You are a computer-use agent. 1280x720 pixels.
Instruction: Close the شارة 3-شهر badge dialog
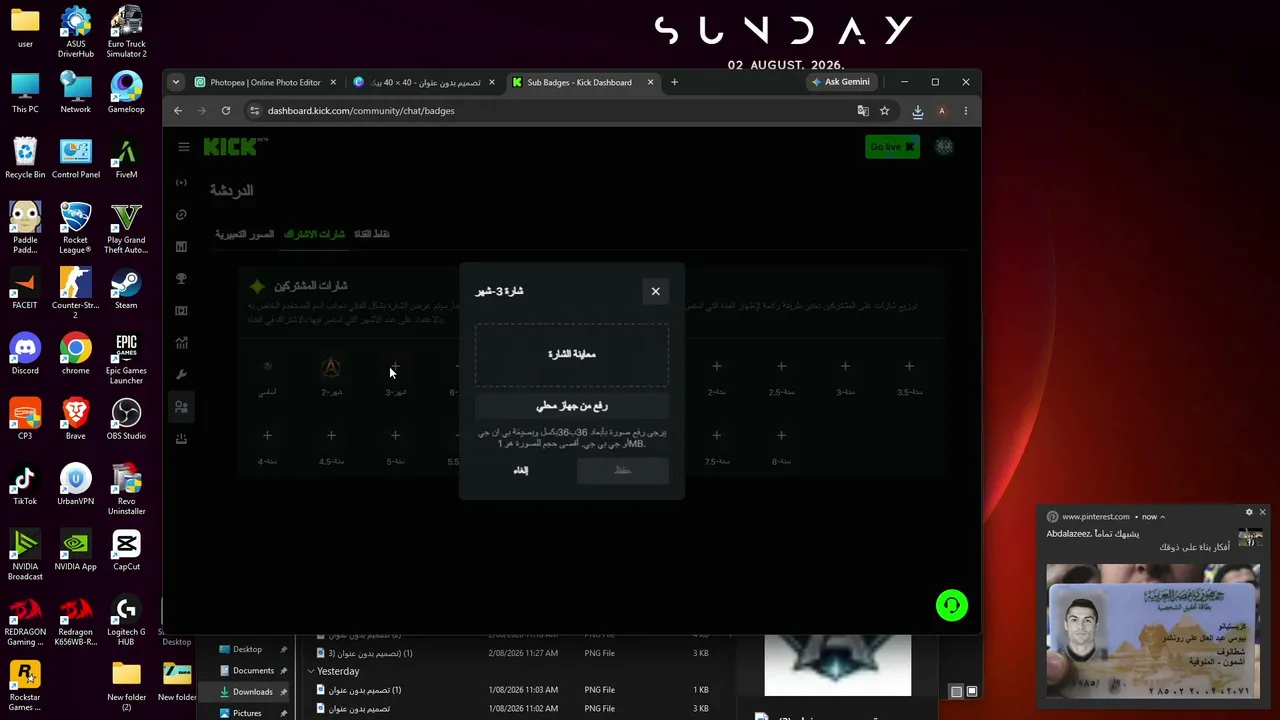click(656, 291)
